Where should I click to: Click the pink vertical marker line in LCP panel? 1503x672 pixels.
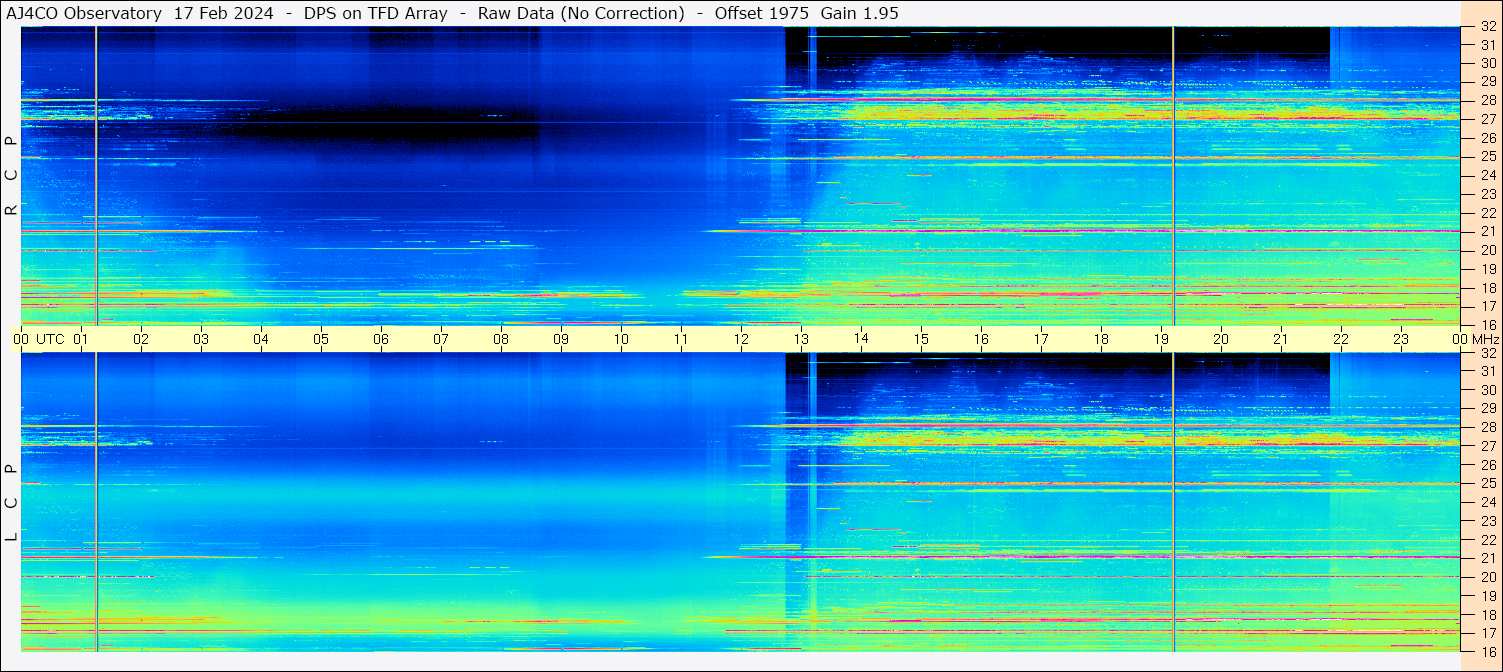coord(1173,500)
